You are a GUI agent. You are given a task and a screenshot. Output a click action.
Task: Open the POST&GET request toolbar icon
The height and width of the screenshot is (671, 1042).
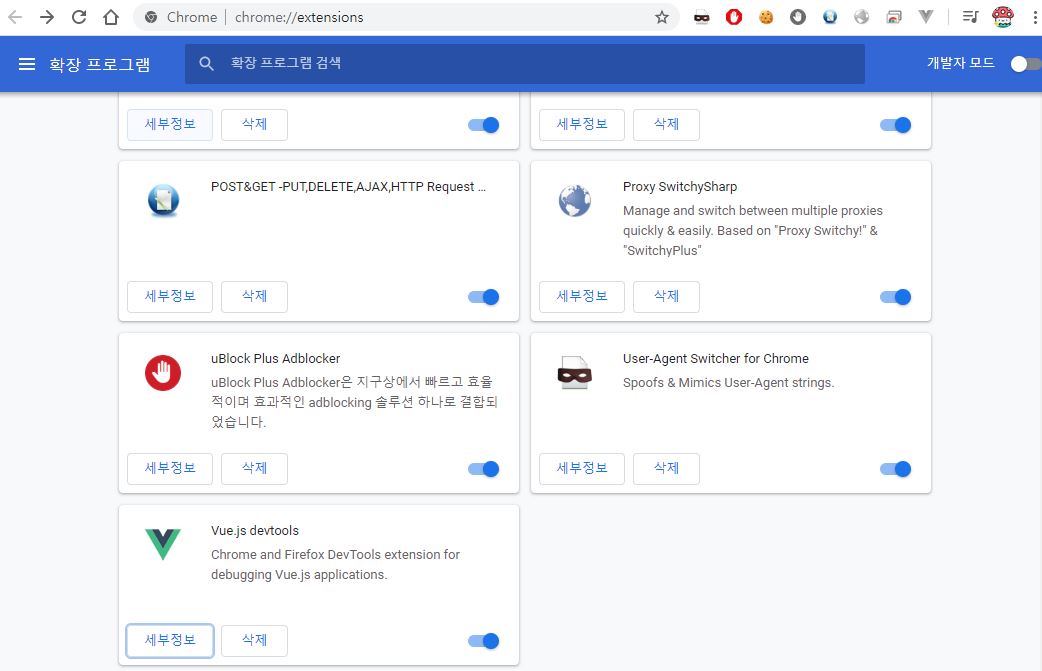(829, 17)
